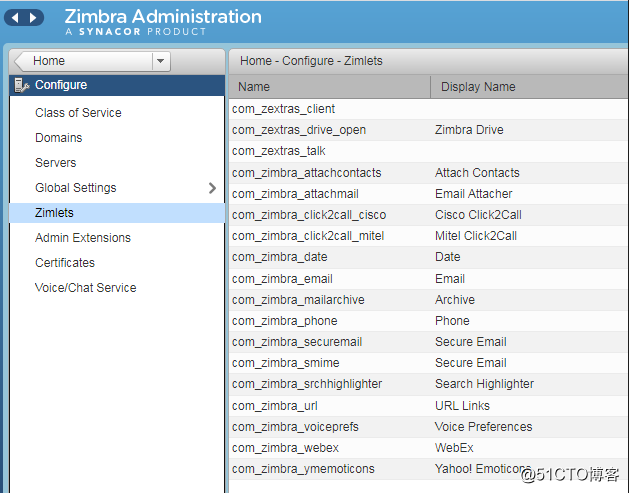
Task: Select the com_zimbra_email zimlet
Action: click(282, 279)
